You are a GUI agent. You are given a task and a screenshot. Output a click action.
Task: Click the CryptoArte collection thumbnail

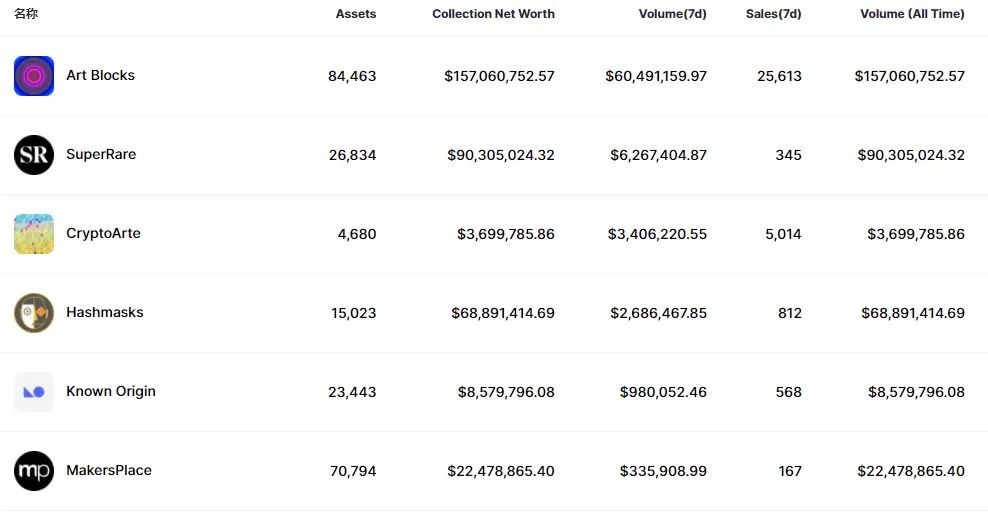pyautogui.click(x=34, y=234)
